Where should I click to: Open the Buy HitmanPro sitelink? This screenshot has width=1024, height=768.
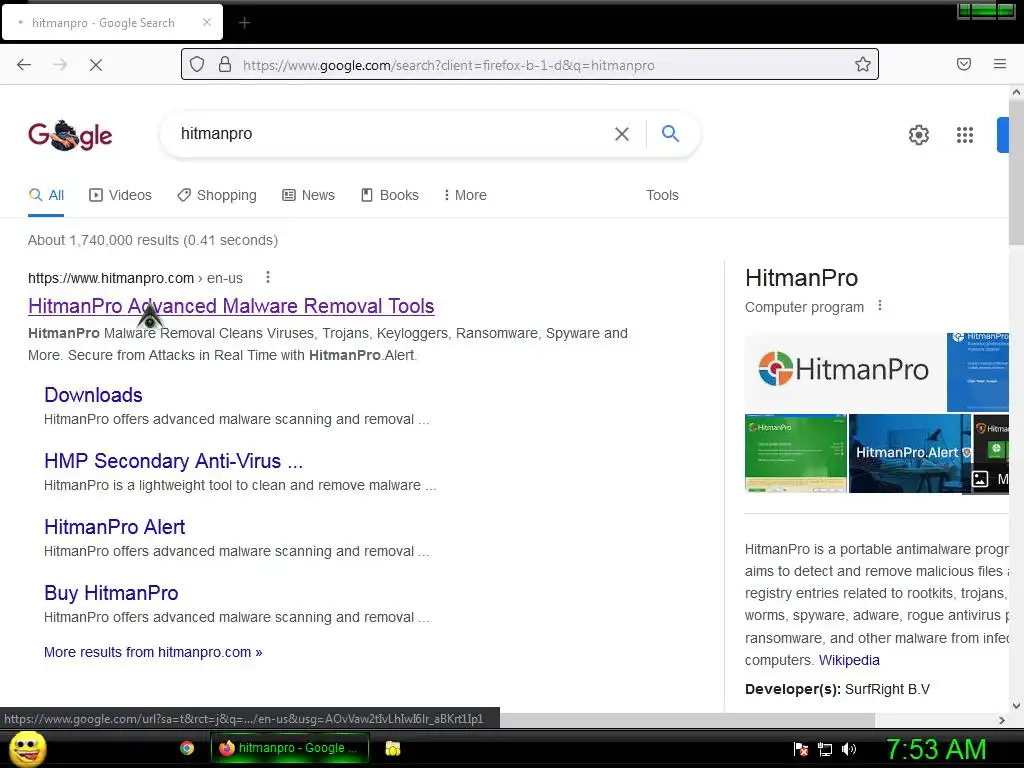111,593
